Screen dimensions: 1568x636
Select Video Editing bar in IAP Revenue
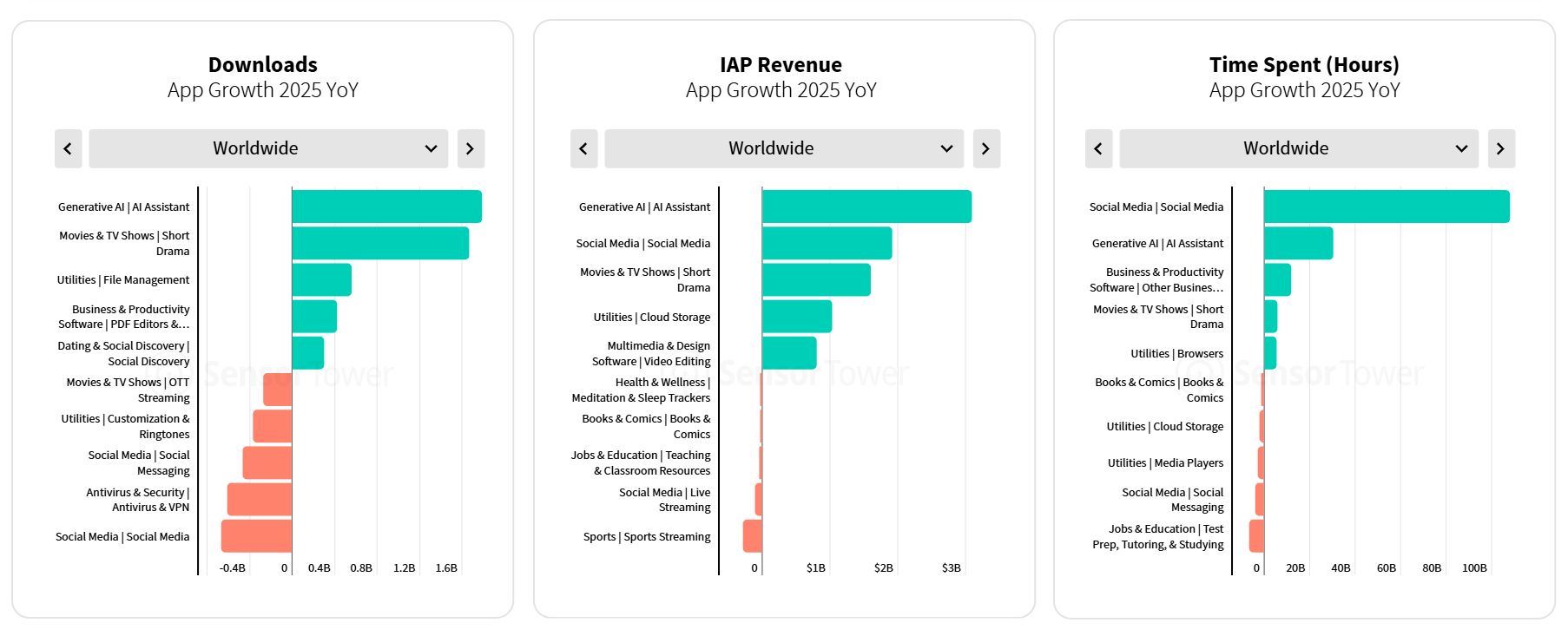789,353
